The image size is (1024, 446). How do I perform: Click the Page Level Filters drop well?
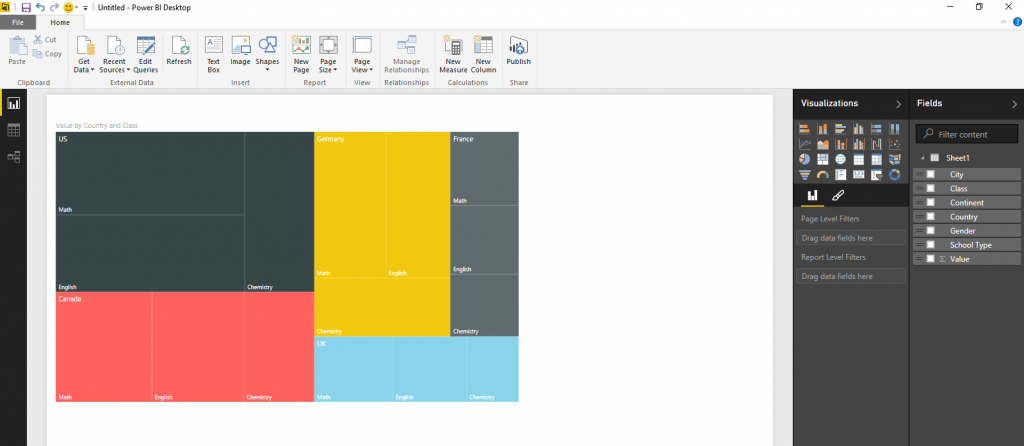coord(851,238)
